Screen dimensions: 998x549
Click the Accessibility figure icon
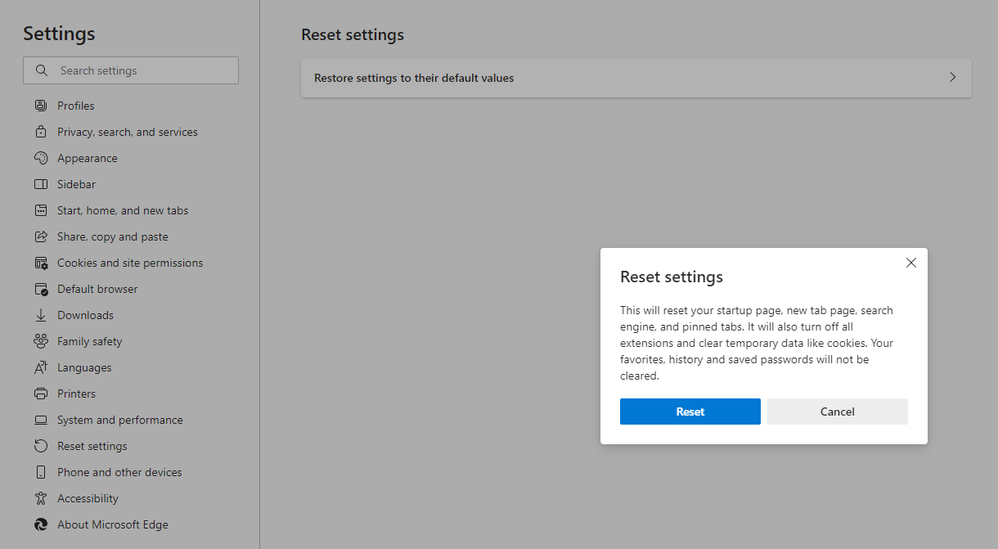click(x=41, y=498)
